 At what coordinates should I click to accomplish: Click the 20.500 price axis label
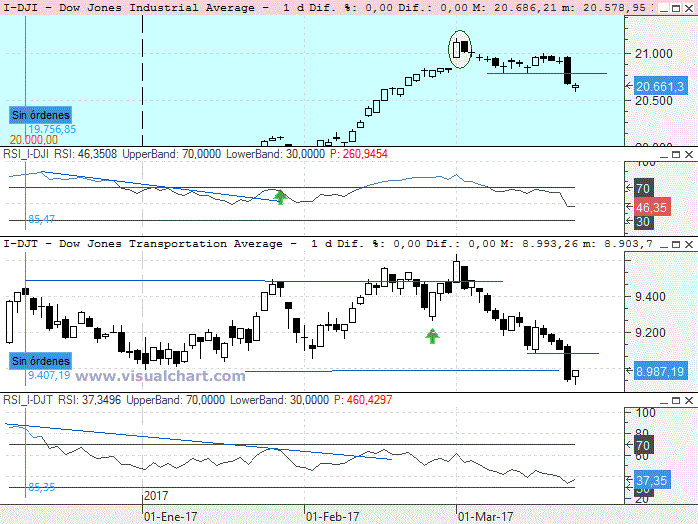tap(653, 101)
